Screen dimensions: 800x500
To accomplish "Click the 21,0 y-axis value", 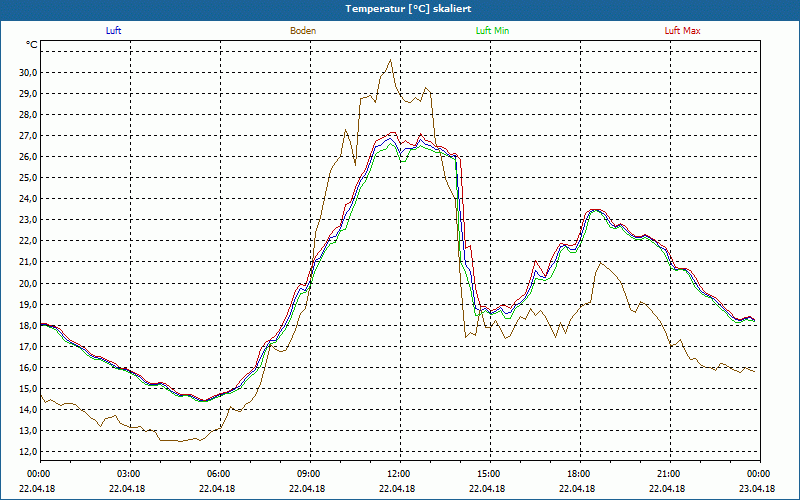I will tap(29, 262).
